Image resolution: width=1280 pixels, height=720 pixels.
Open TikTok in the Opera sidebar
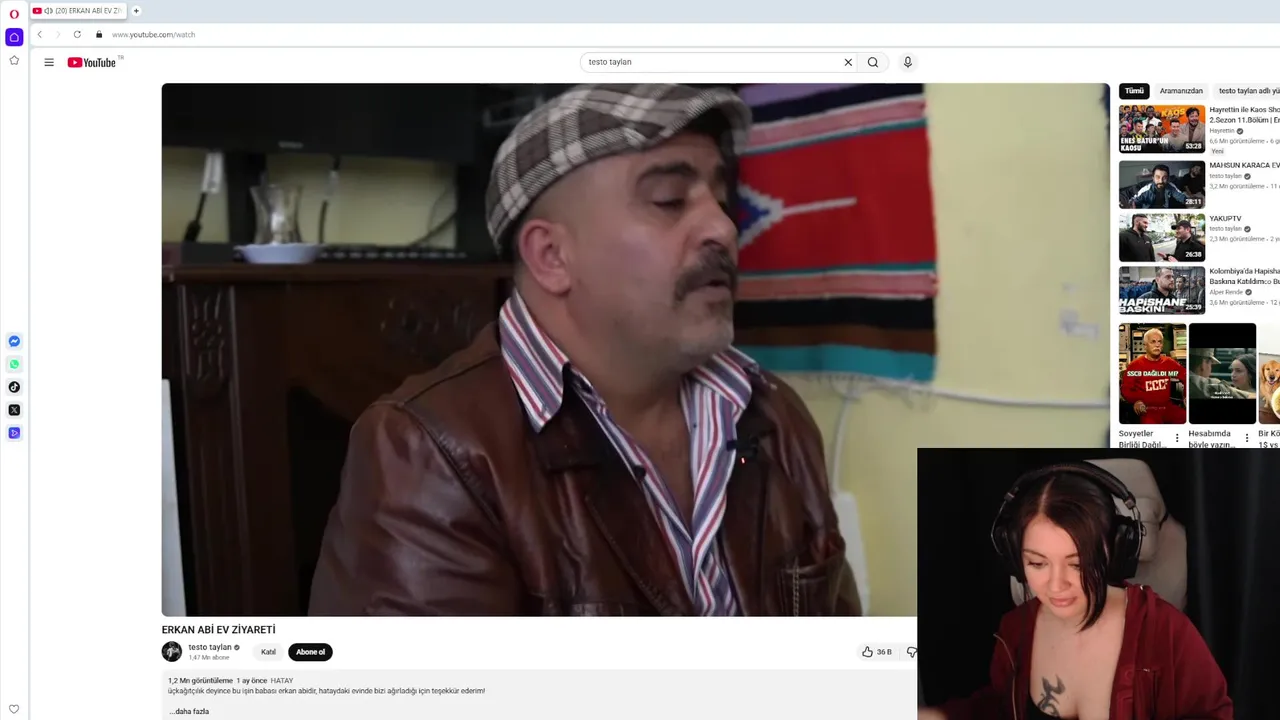click(14, 387)
